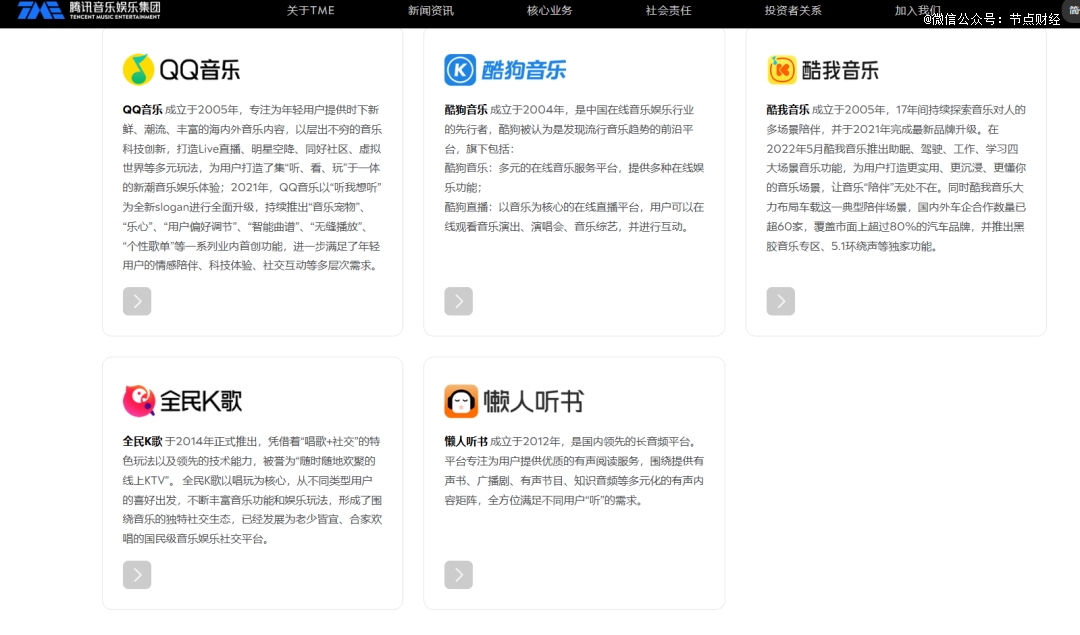Image resolution: width=1080 pixels, height=635 pixels.
Task: Open QQ音乐 details with its arrow button
Action: point(137,301)
